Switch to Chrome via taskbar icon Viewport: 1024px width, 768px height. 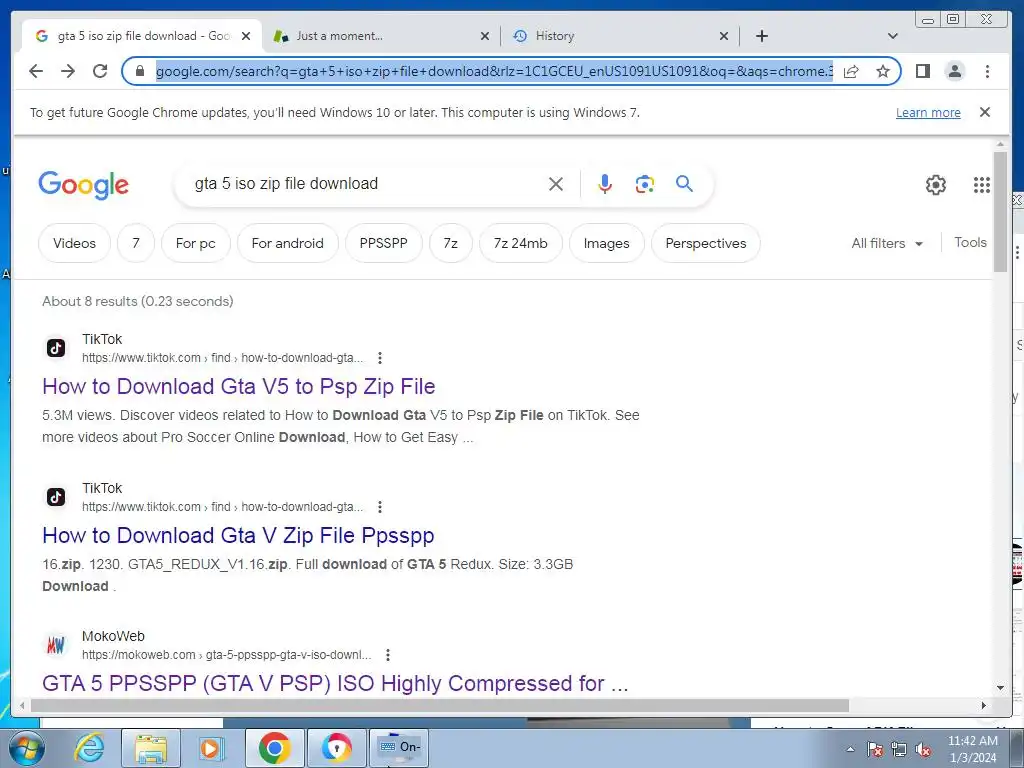[x=274, y=748]
